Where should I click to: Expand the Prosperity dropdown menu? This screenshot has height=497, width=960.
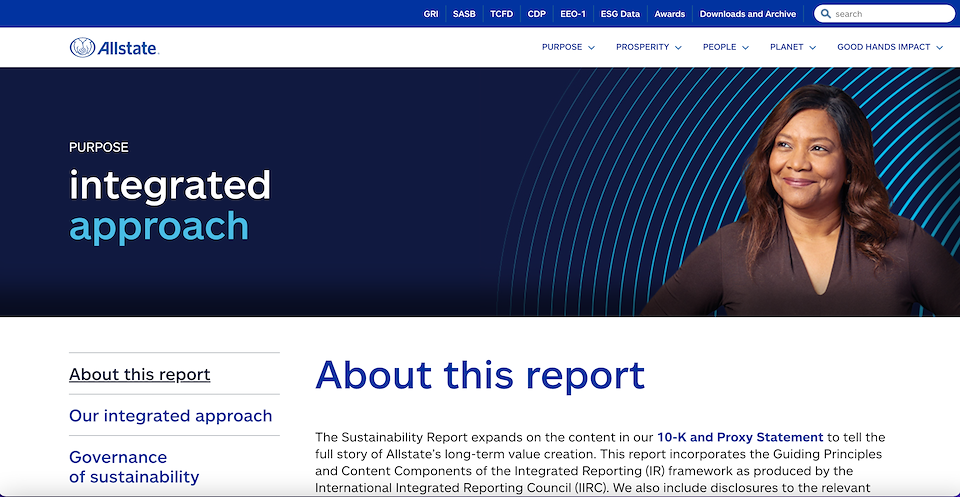[649, 47]
